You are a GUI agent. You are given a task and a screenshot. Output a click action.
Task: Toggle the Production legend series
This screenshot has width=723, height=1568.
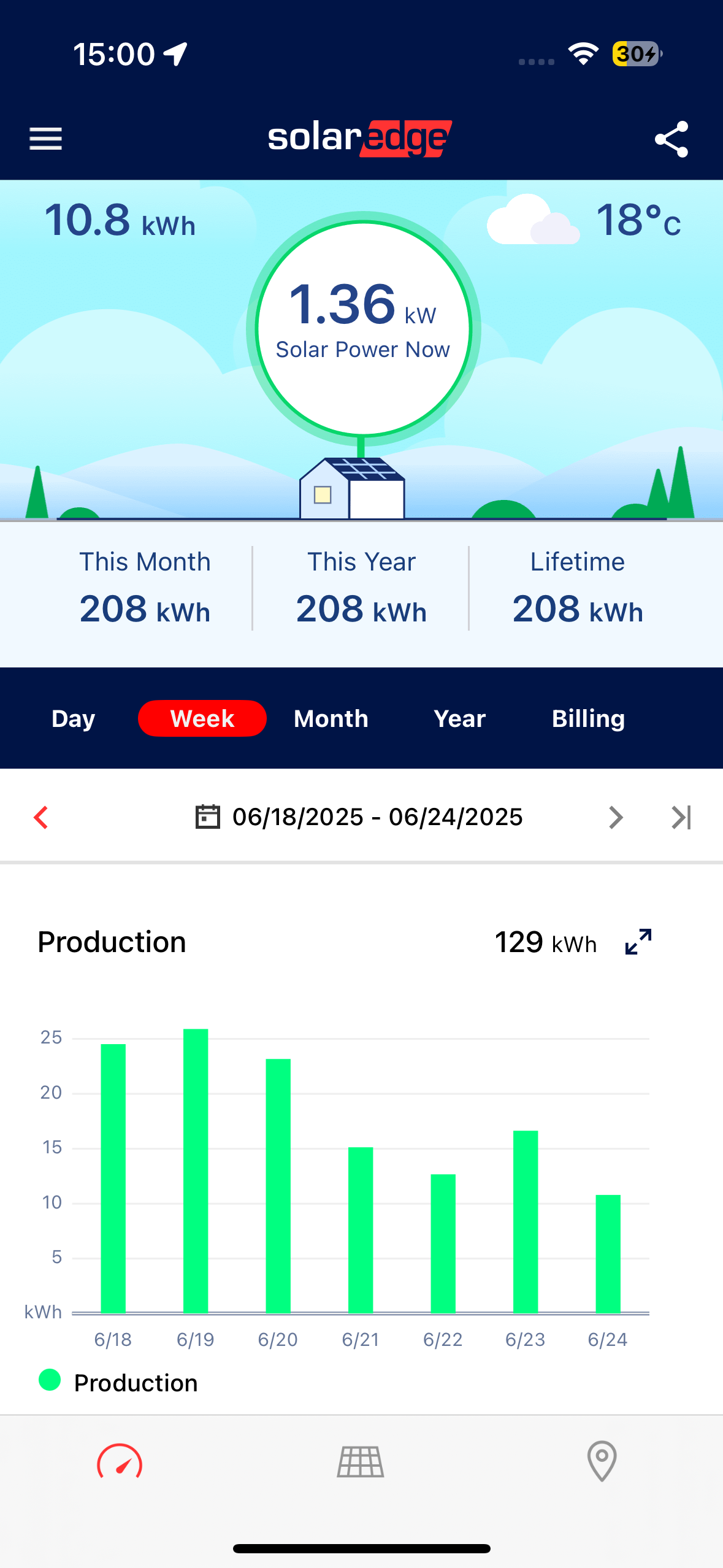pos(118,1383)
